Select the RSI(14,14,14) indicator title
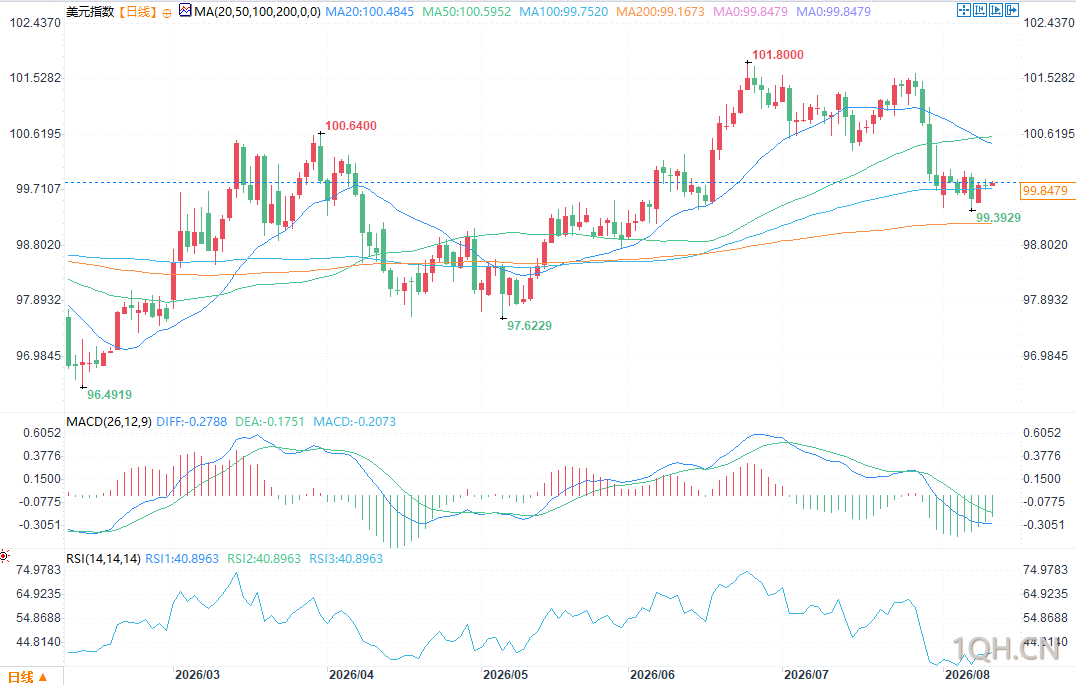The width and height of the screenshot is (1076, 685). pyautogui.click(x=103, y=559)
